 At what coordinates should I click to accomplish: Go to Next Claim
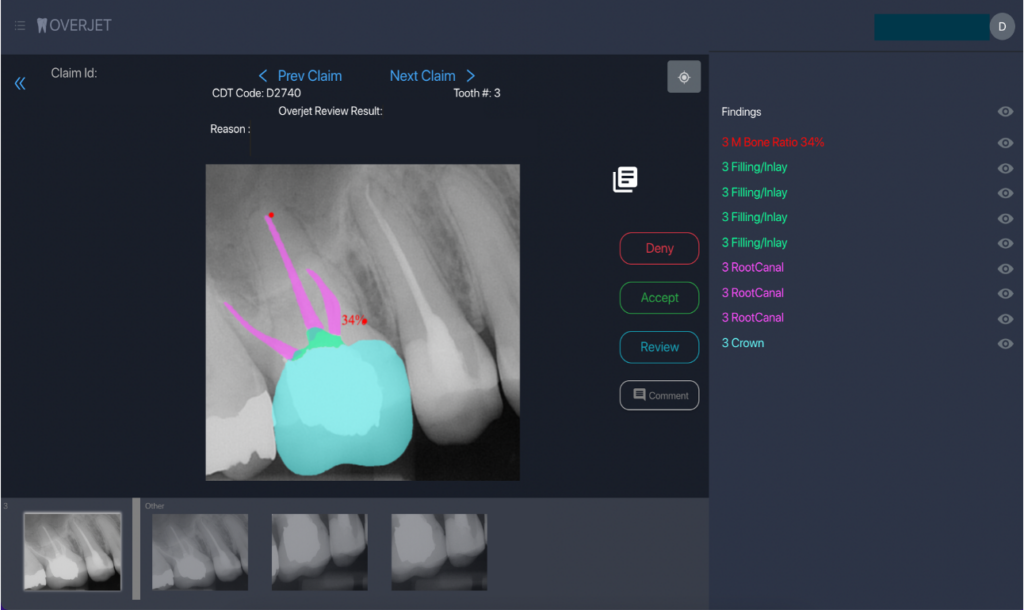click(x=432, y=76)
